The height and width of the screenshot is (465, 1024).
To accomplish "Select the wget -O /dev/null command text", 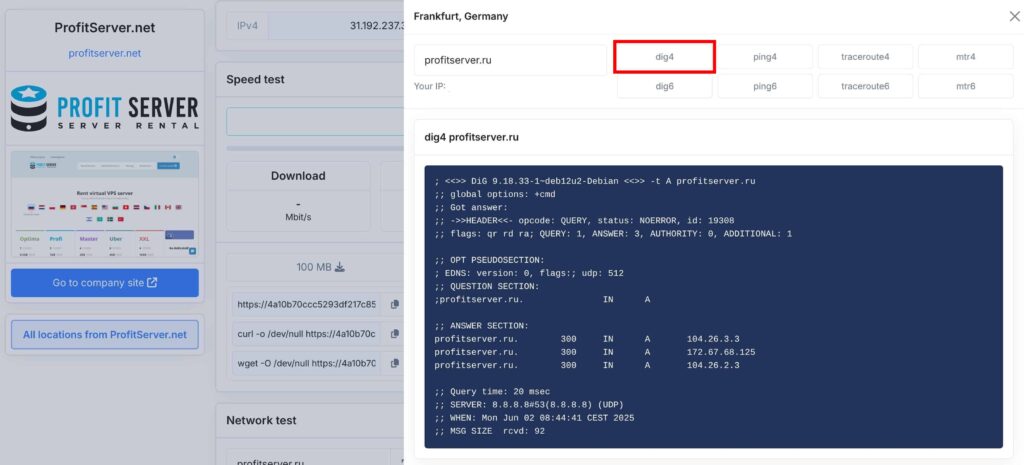I will (306, 363).
